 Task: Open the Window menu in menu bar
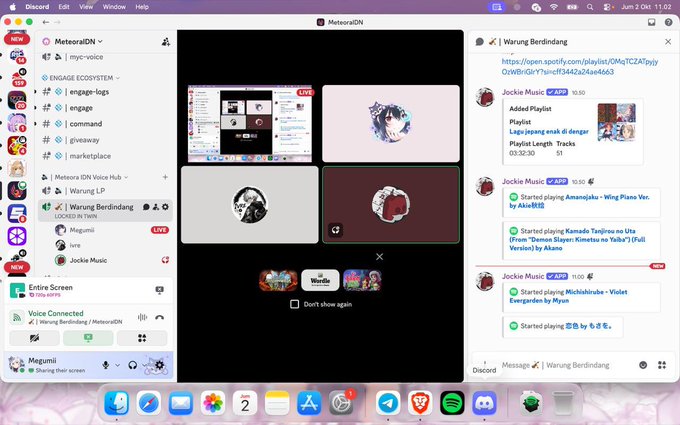(114, 7)
